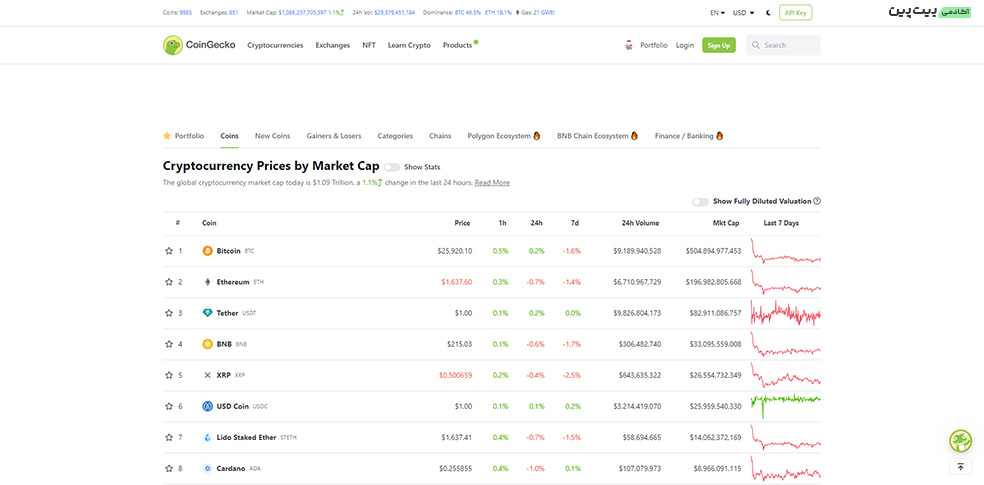This screenshot has height=485, width=984.
Task: Click the search magnifier icon
Action: pyautogui.click(x=756, y=45)
